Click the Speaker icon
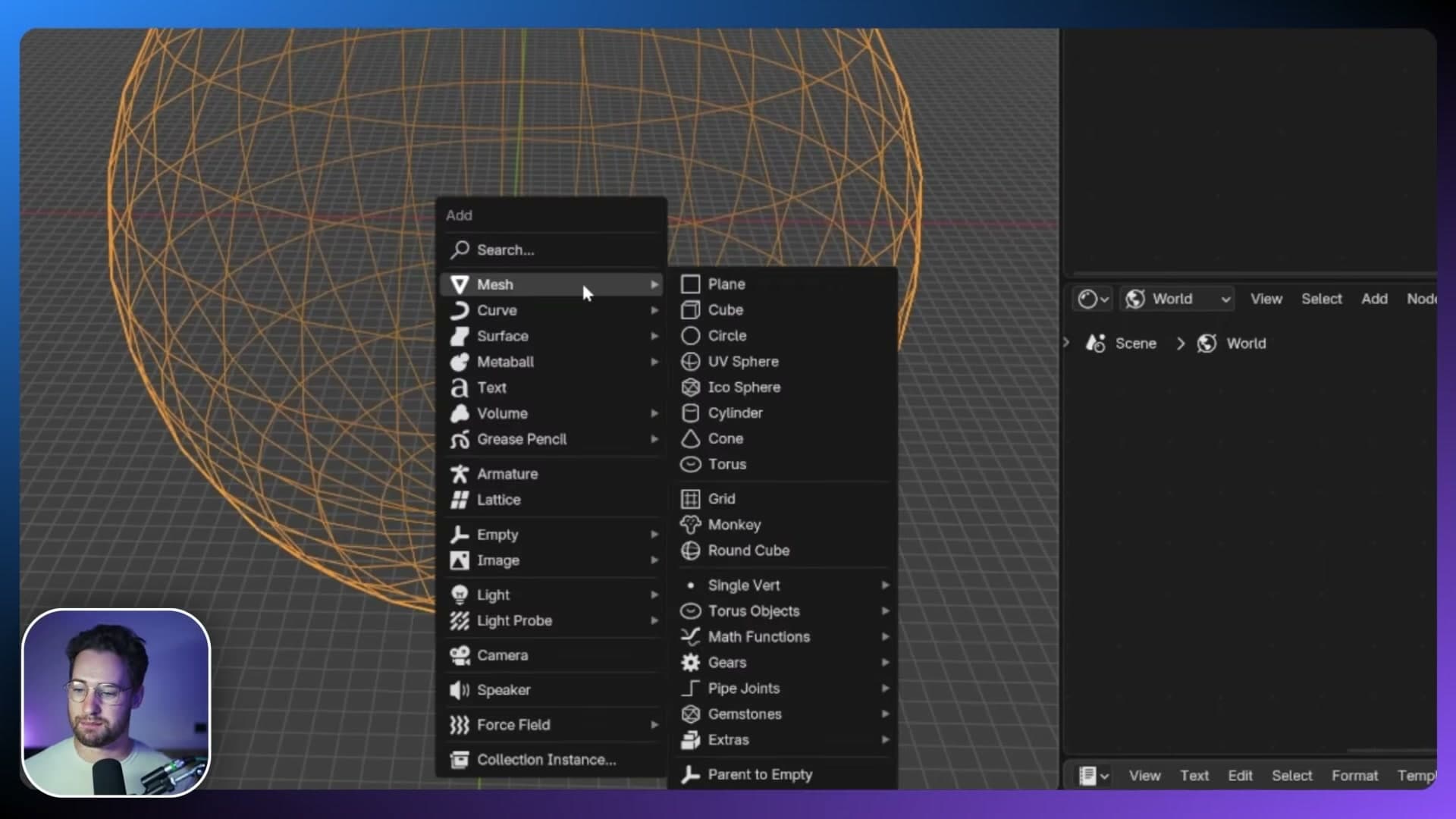Screen dimensions: 1456x819 460,690
